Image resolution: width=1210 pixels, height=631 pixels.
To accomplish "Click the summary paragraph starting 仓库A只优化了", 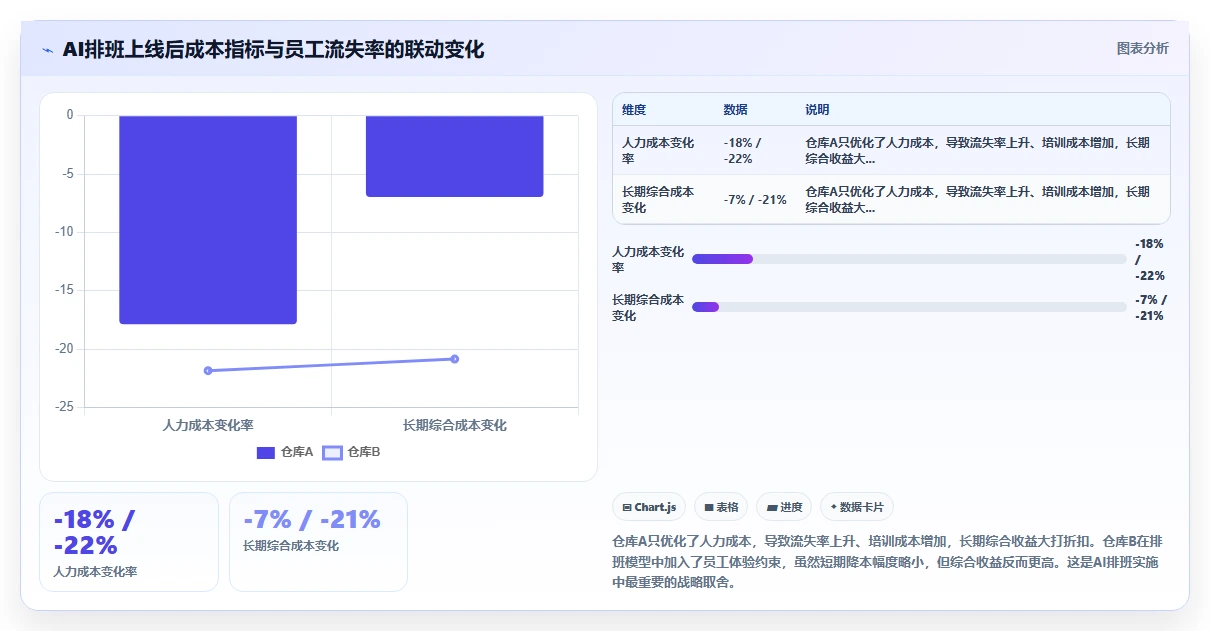I will point(887,562).
